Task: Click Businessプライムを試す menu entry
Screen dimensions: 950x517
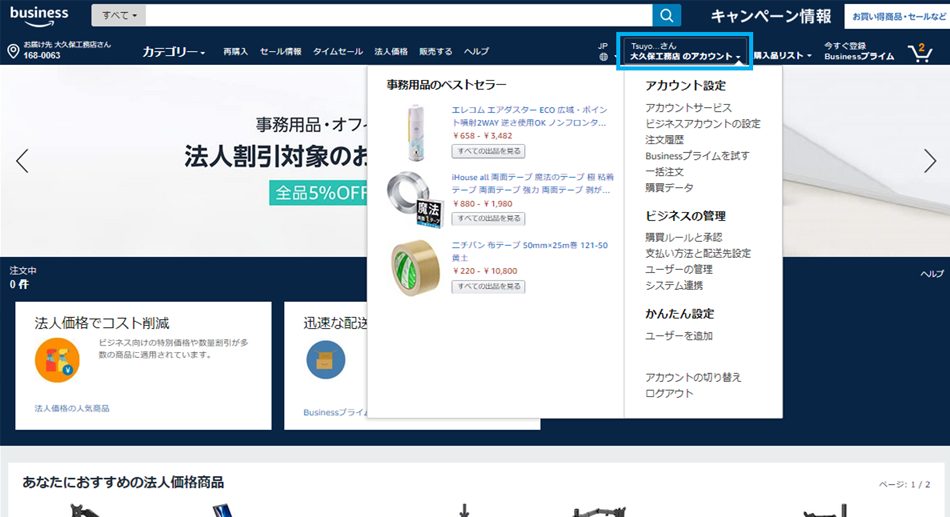Action: [697, 155]
